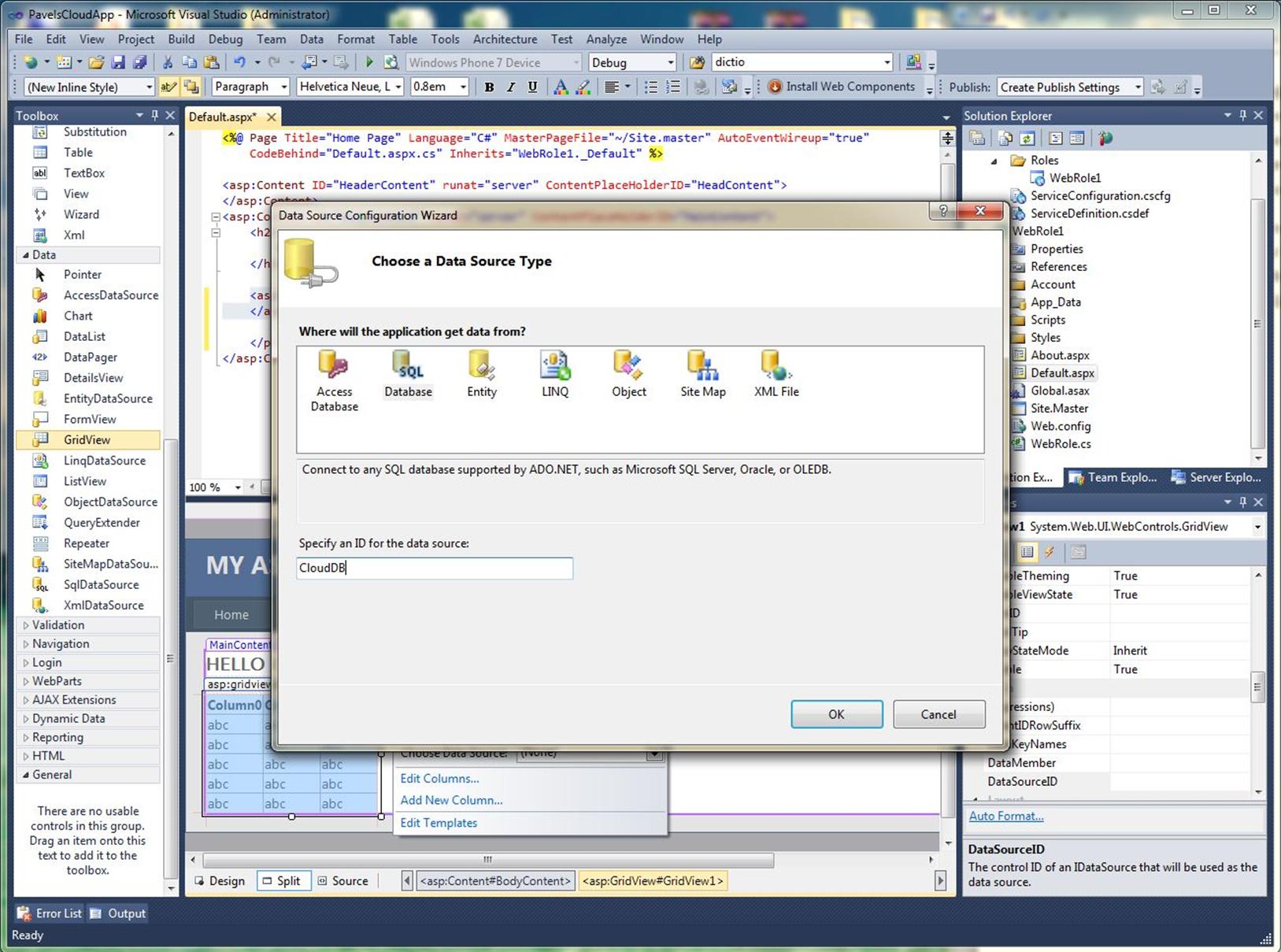Click the Undo toolbar icon
1281x952 pixels.
coord(239,62)
